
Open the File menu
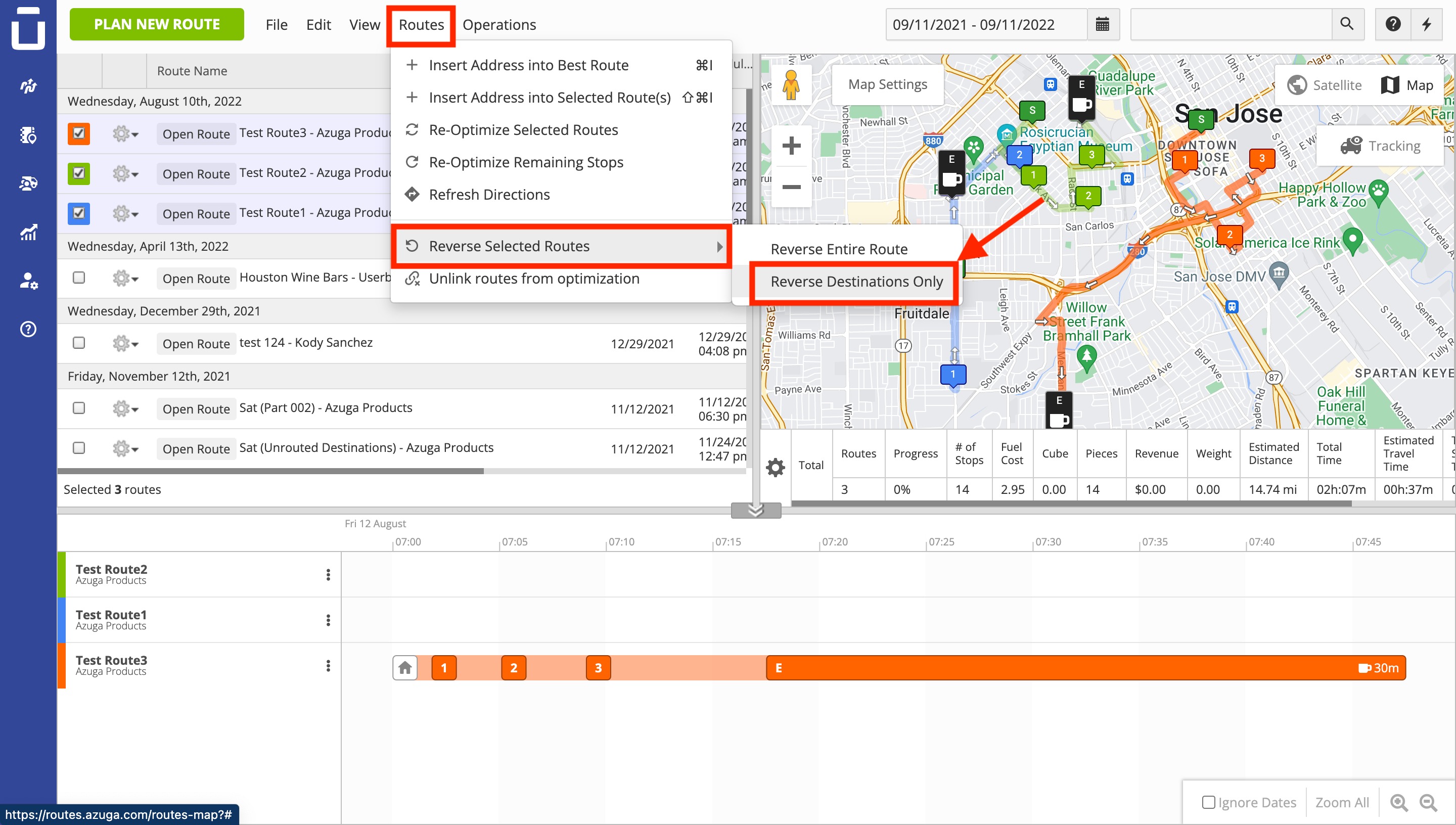(x=277, y=24)
